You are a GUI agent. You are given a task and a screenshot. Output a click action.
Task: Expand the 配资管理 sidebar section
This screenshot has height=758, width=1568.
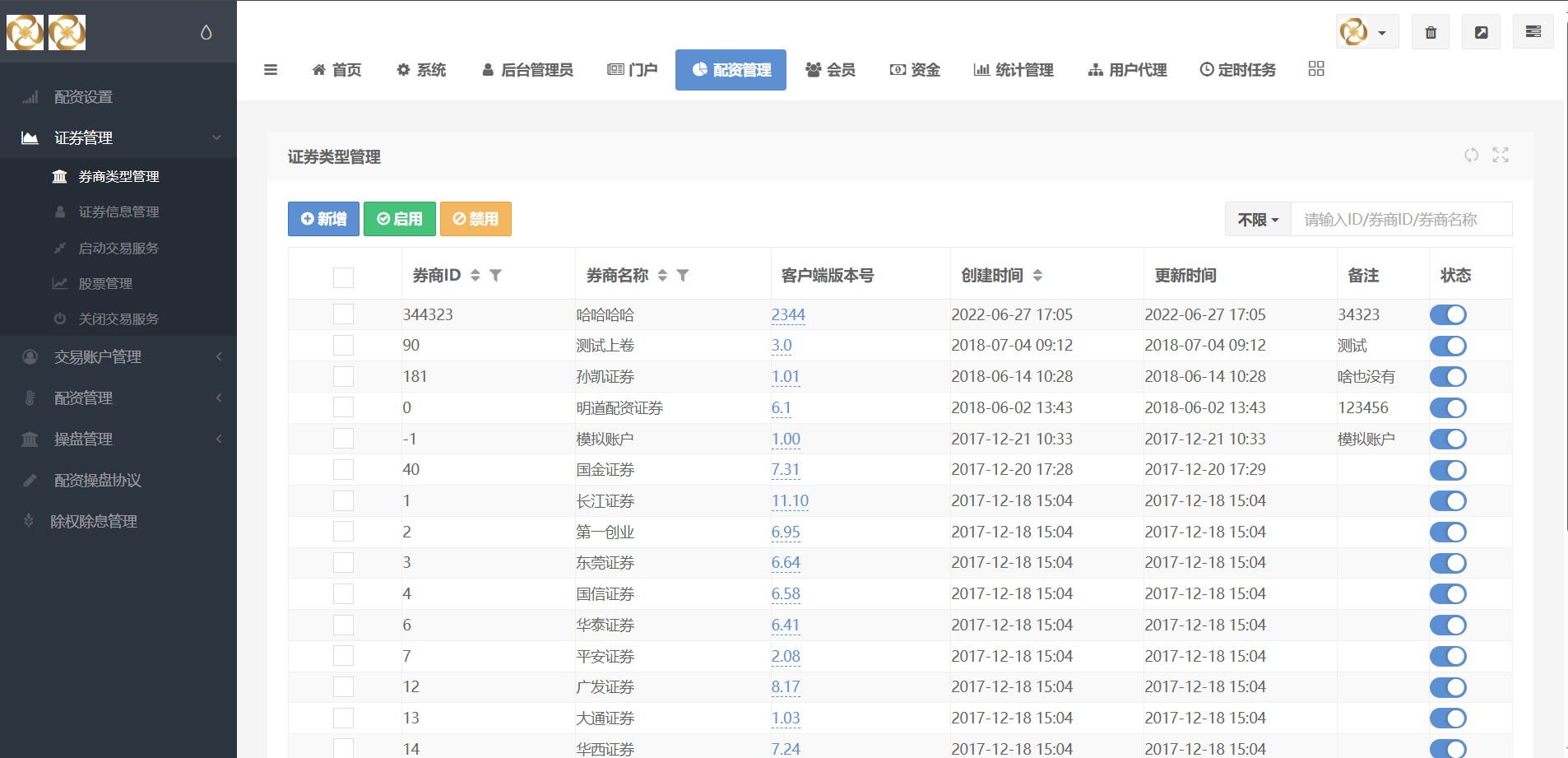(x=118, y=398)
